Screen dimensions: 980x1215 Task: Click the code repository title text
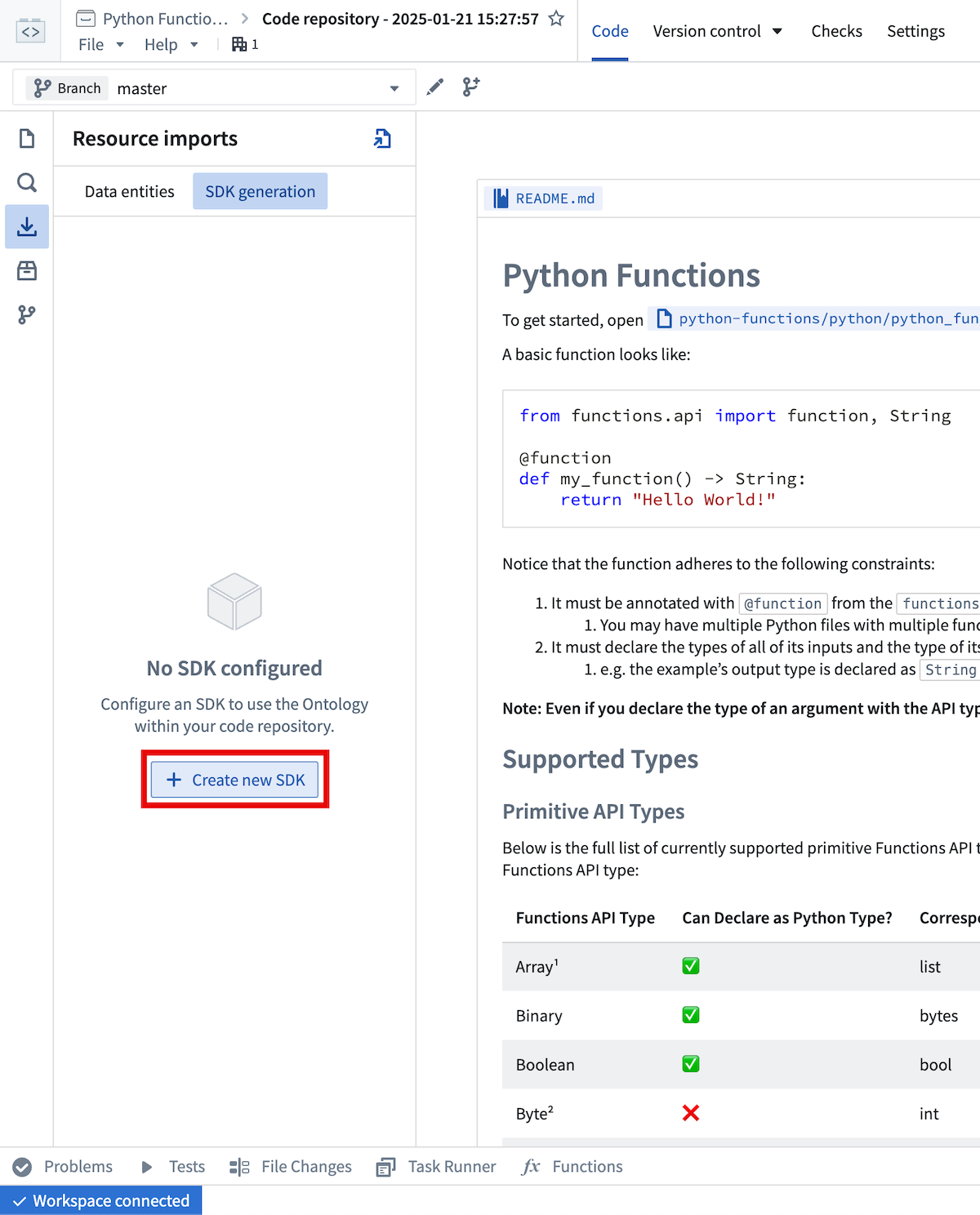(x=400, y=19)
